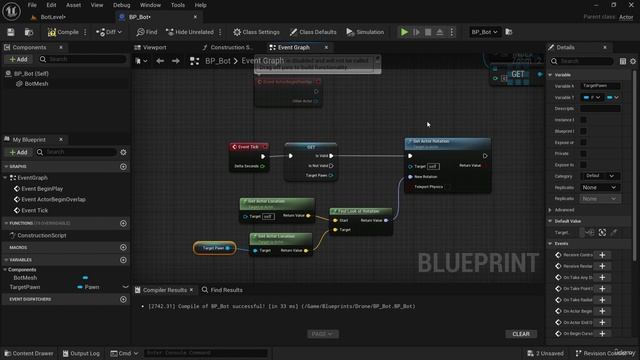Open the Edit menu
Image resolution: width=640 pixels, height=360 pixels.
tap(51, 5)
